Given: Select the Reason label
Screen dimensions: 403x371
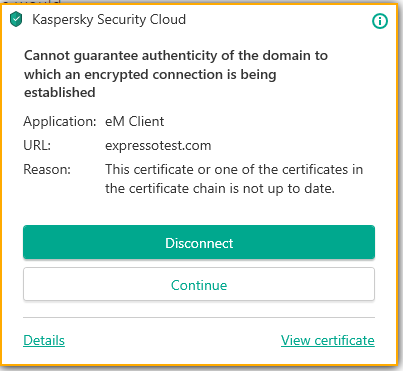Looking at the screenshot, I should tap(47, 169).
